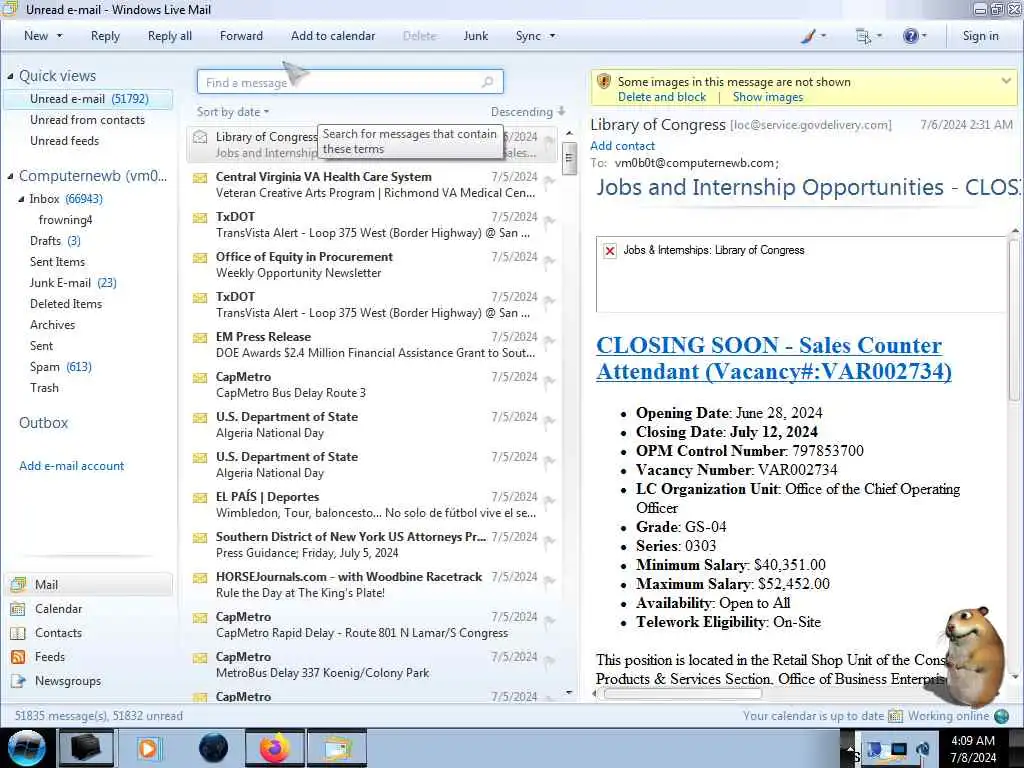Viewport: 1024px width, 768px height.
Task: Flag the HORSEJournals.com message
Action: click(x=549, y=581)
